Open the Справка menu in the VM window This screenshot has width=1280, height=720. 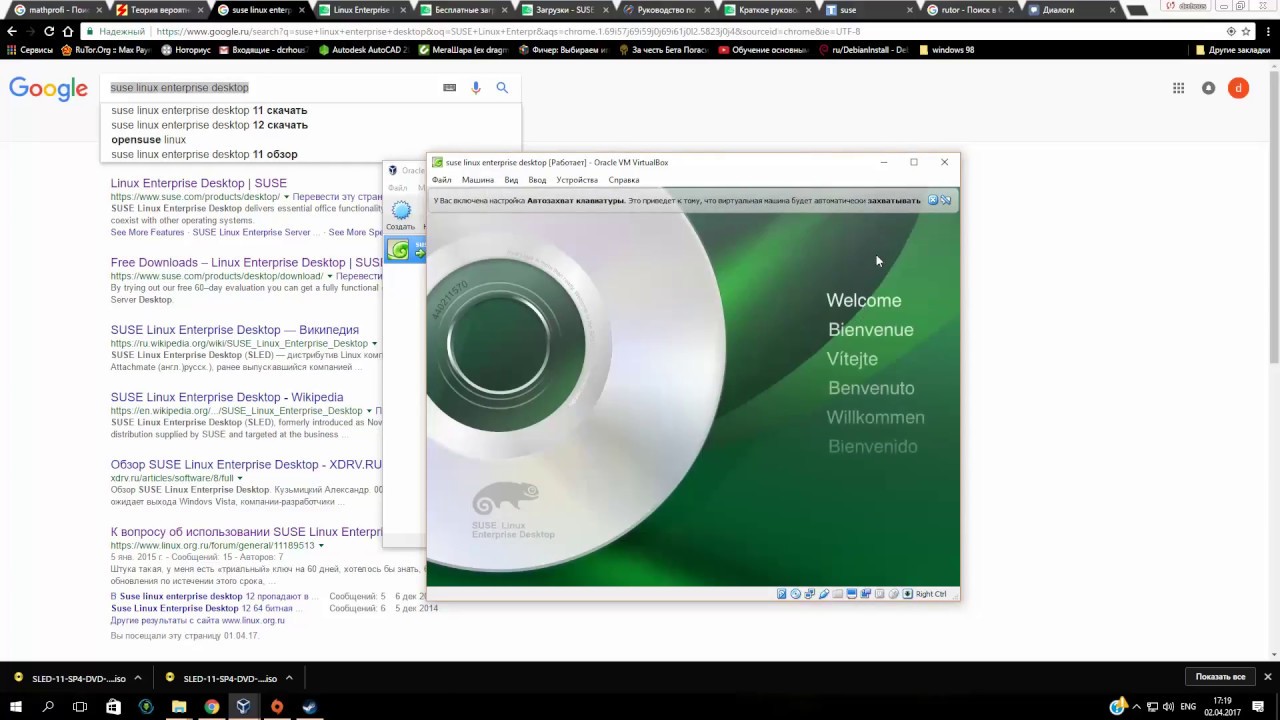coord(624,180)
